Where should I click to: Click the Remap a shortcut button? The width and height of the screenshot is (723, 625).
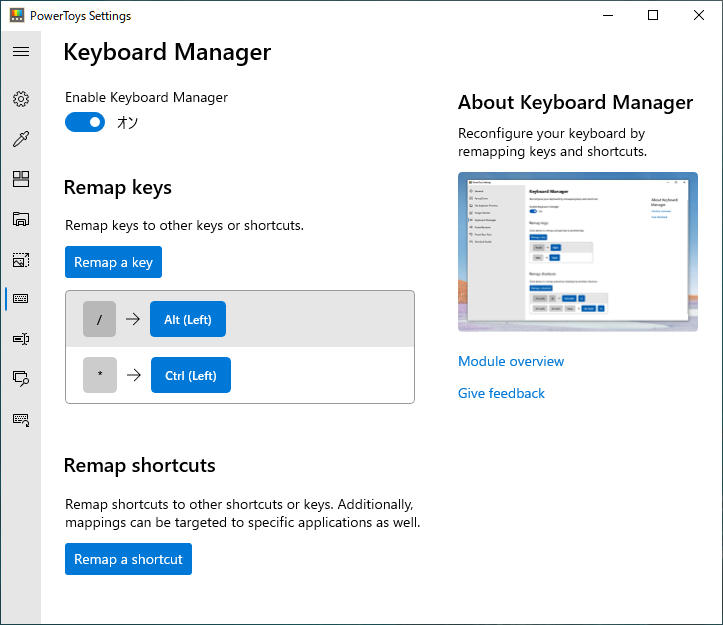pyautogui.click(x=128, y=559)
